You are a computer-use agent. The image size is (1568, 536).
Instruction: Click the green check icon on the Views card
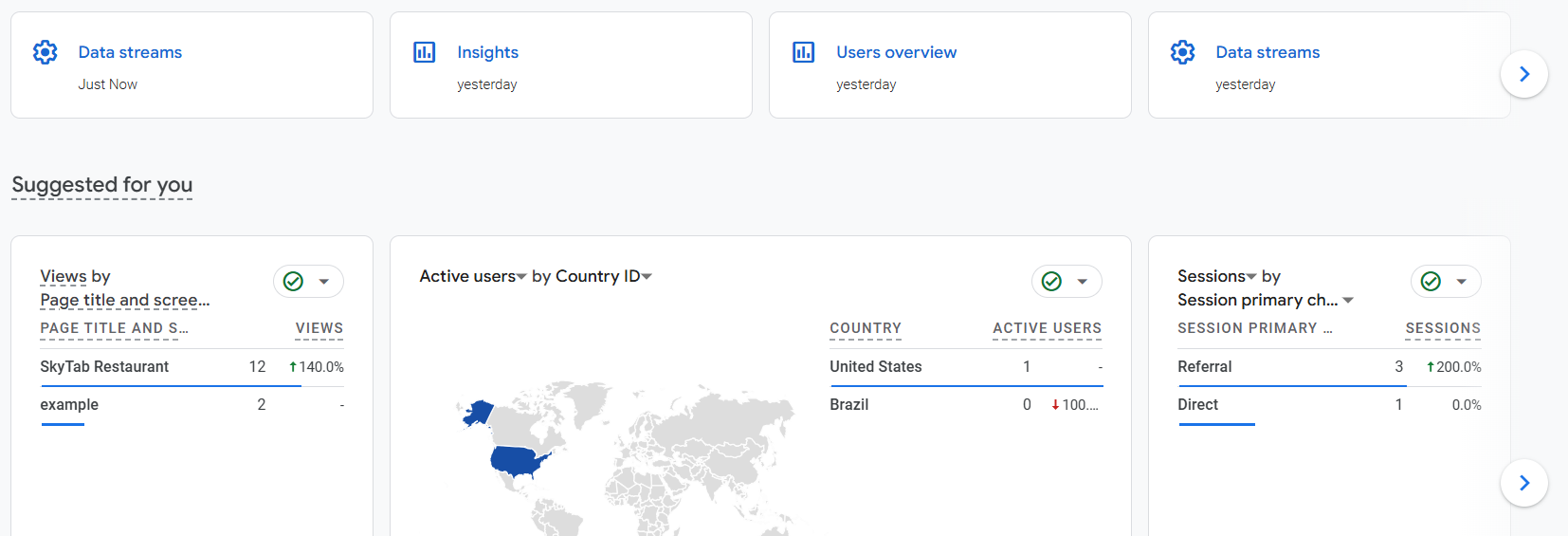pyautogui.click(x=294, y=282)
